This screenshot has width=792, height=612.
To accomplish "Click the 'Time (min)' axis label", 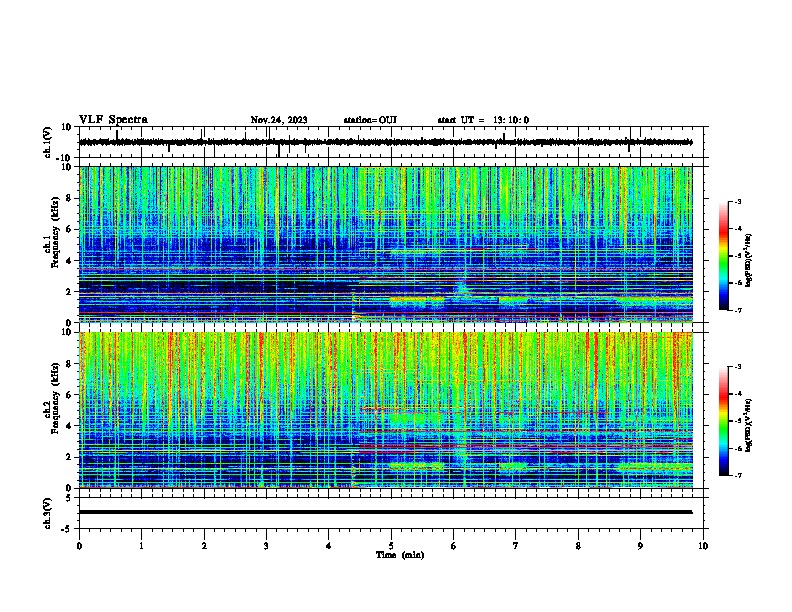I will pyautogui.click(x=400, y=555).
